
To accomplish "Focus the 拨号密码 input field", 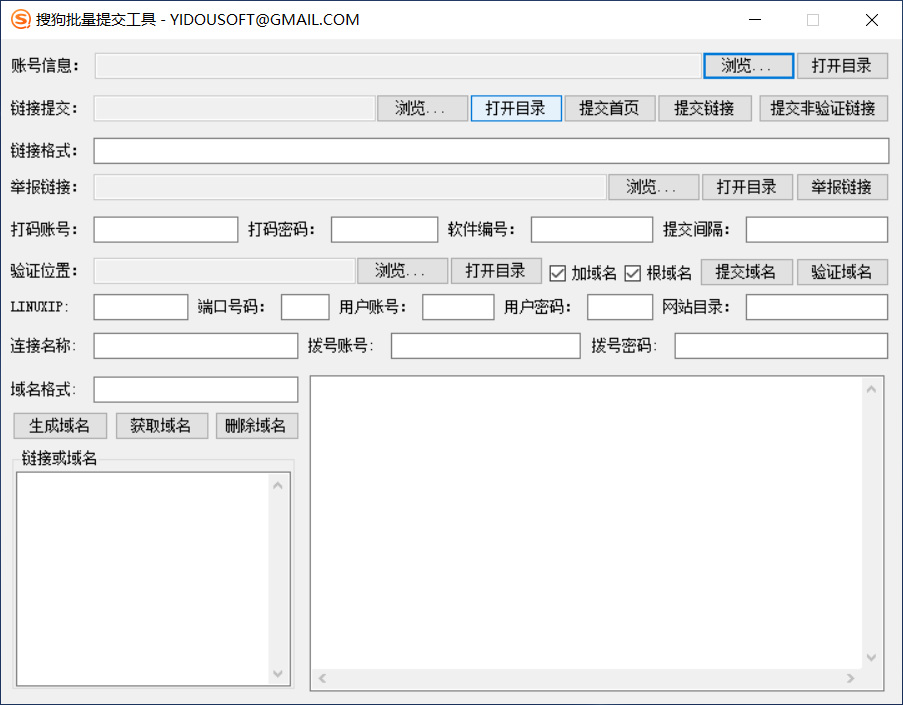I will pos(781,346).
